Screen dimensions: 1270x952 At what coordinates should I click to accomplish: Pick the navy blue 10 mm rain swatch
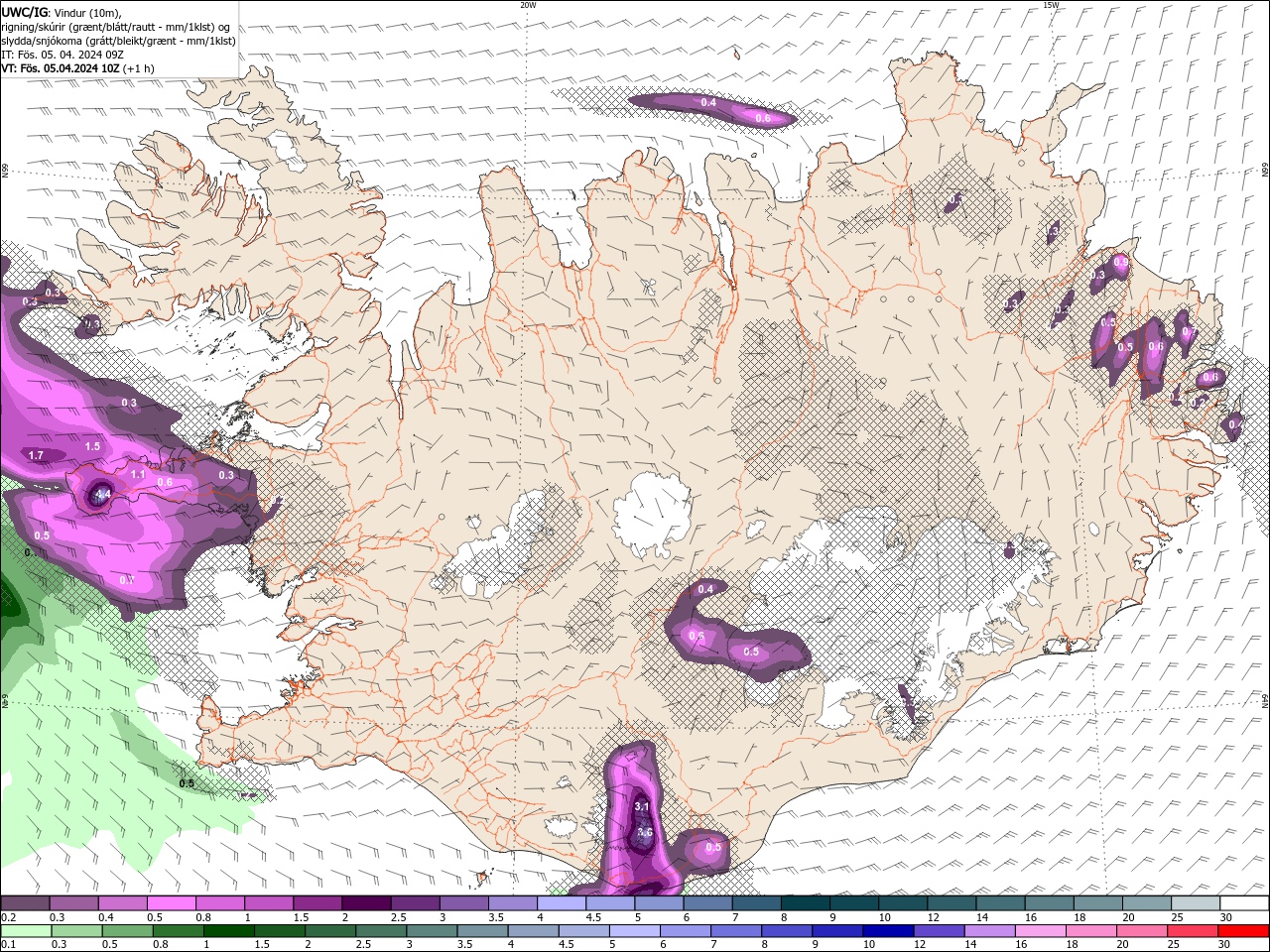coord(888,931)
